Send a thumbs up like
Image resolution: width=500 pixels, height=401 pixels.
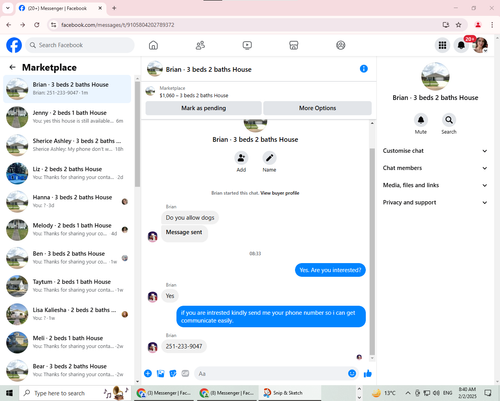point(368,373)
